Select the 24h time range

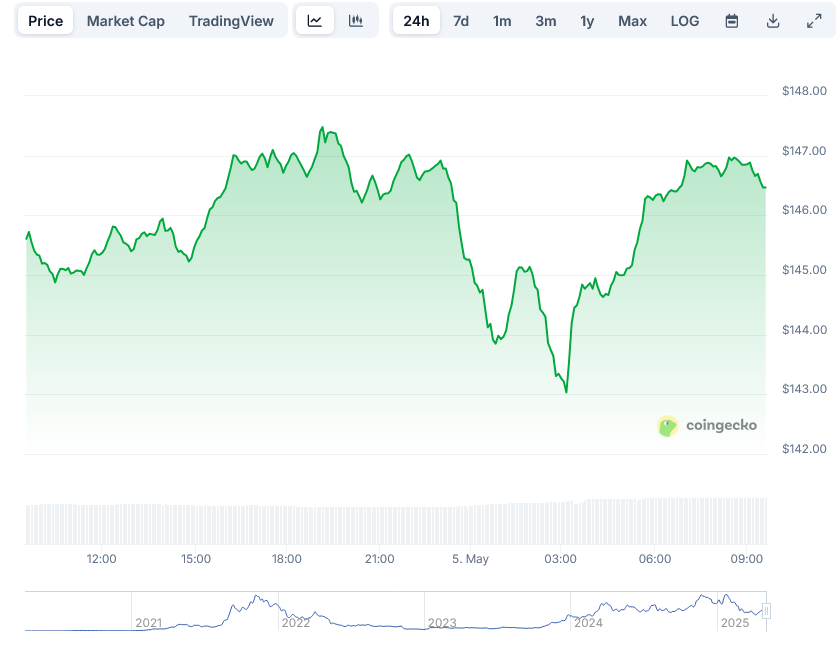[x=416, y=21]
